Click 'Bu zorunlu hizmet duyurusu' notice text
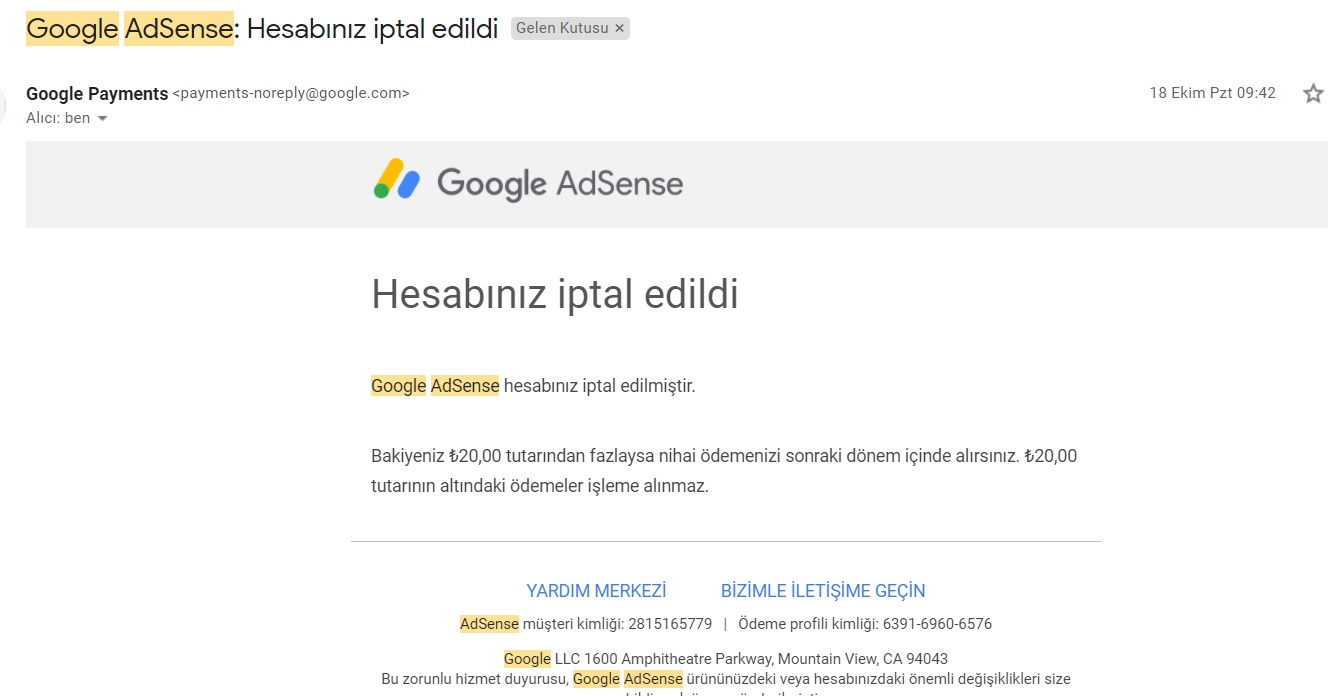The width and height of the screenshot is (1328, 696). point(726,679)
